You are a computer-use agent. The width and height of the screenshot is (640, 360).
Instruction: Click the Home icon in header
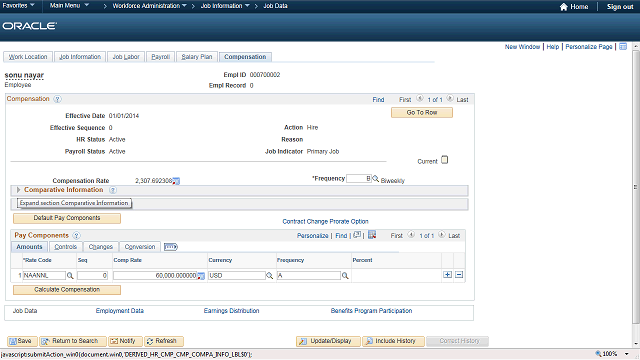[564, 7]
